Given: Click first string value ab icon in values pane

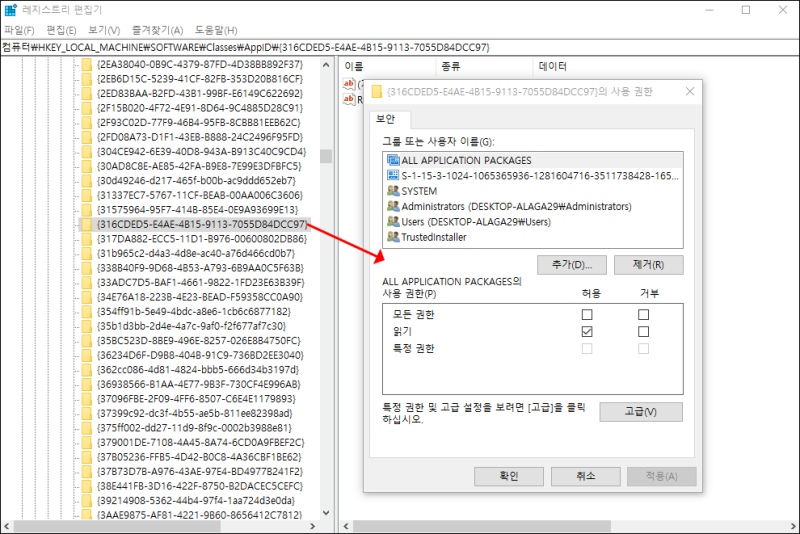Looking at the screenshot, I should coord(349,84).
